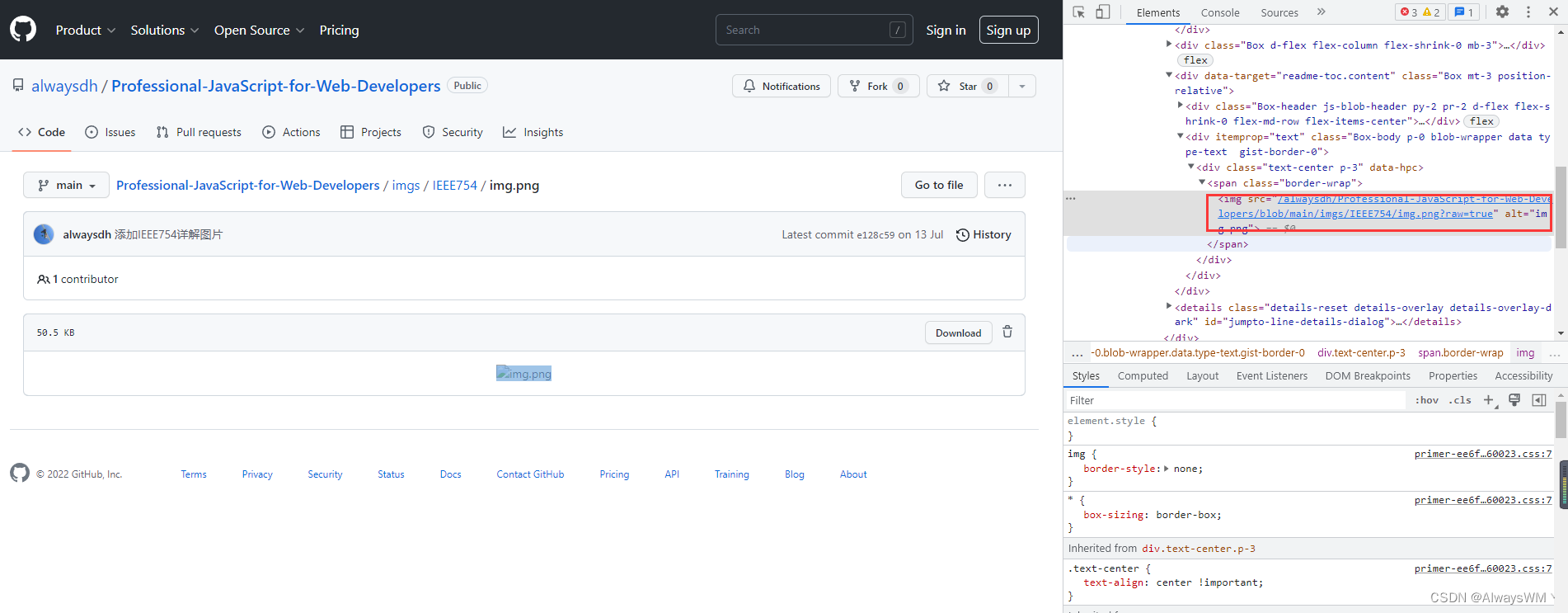
Task: Toggle the computed styles sidebar pane
Action: click(x=1539, y=400)
